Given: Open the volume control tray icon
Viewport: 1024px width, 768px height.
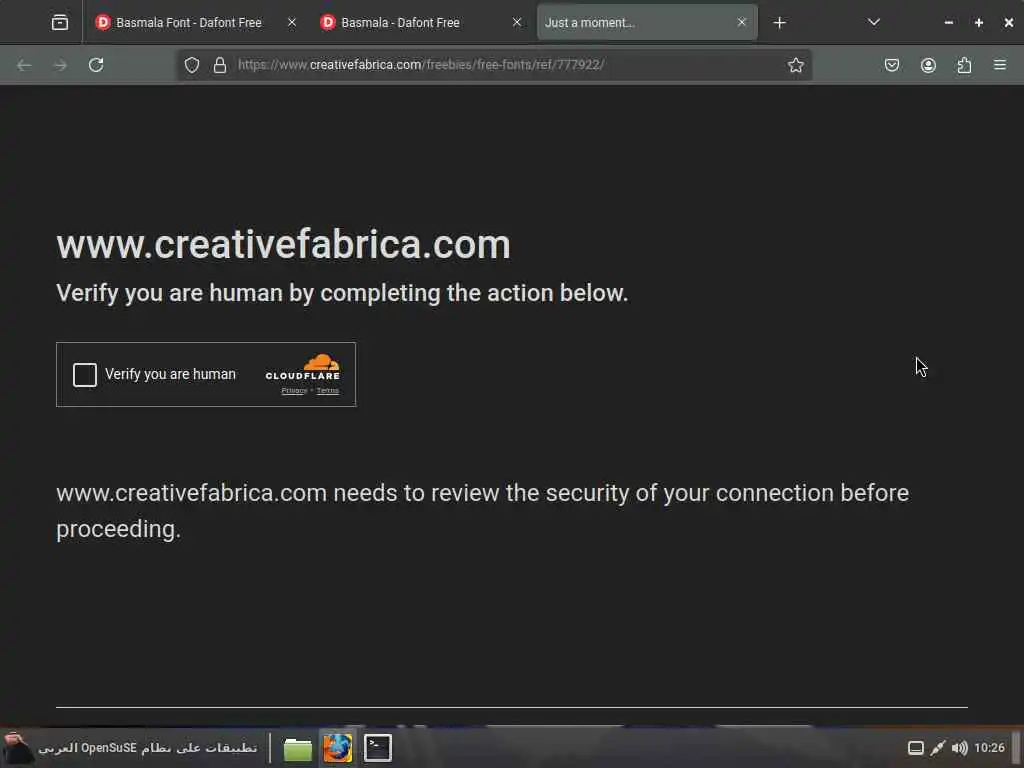Looking at the screenshot, I should (x=959, y=748).
